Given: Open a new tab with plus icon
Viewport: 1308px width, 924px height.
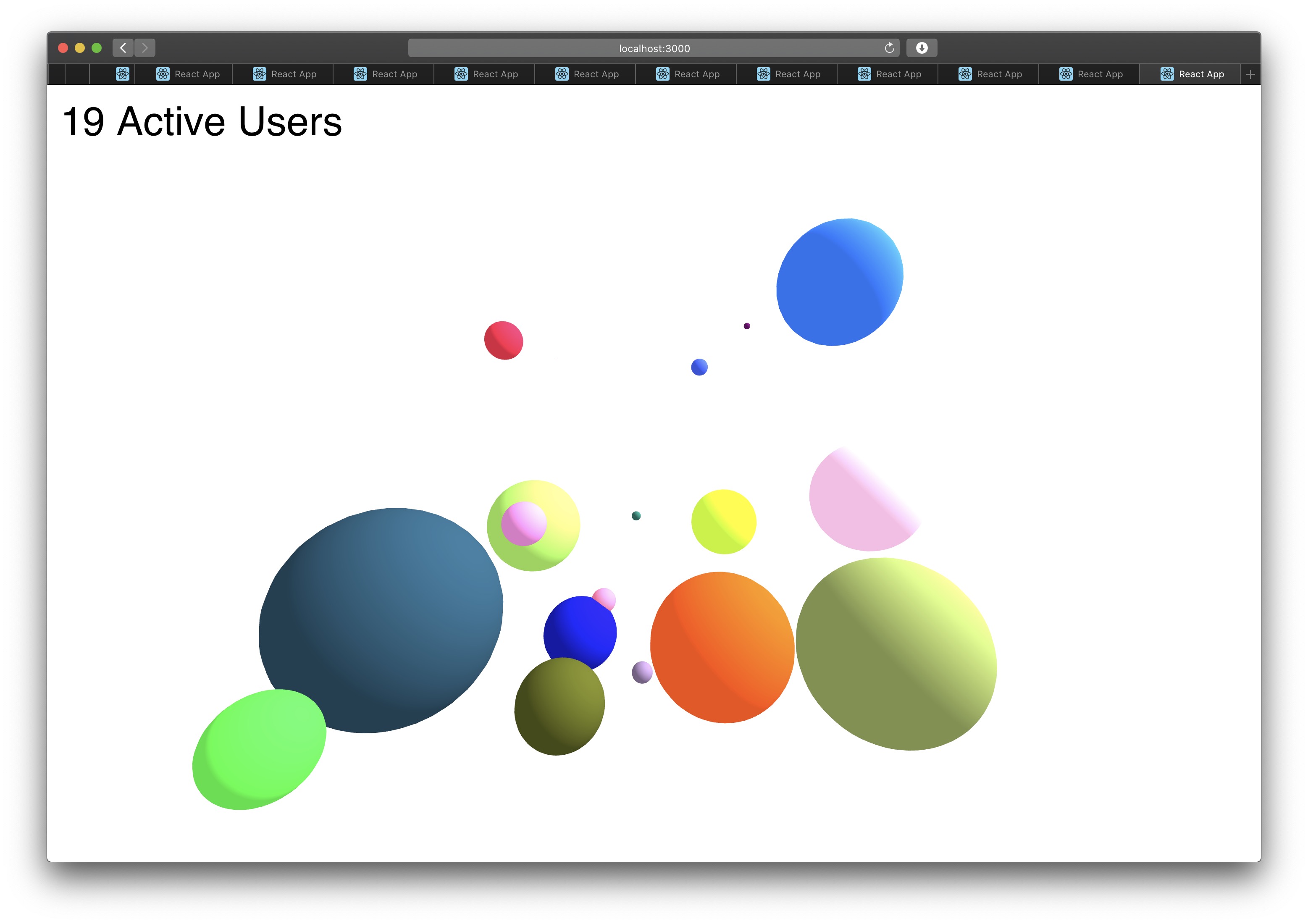Looking at the screenshot, I should point(1250,74).
